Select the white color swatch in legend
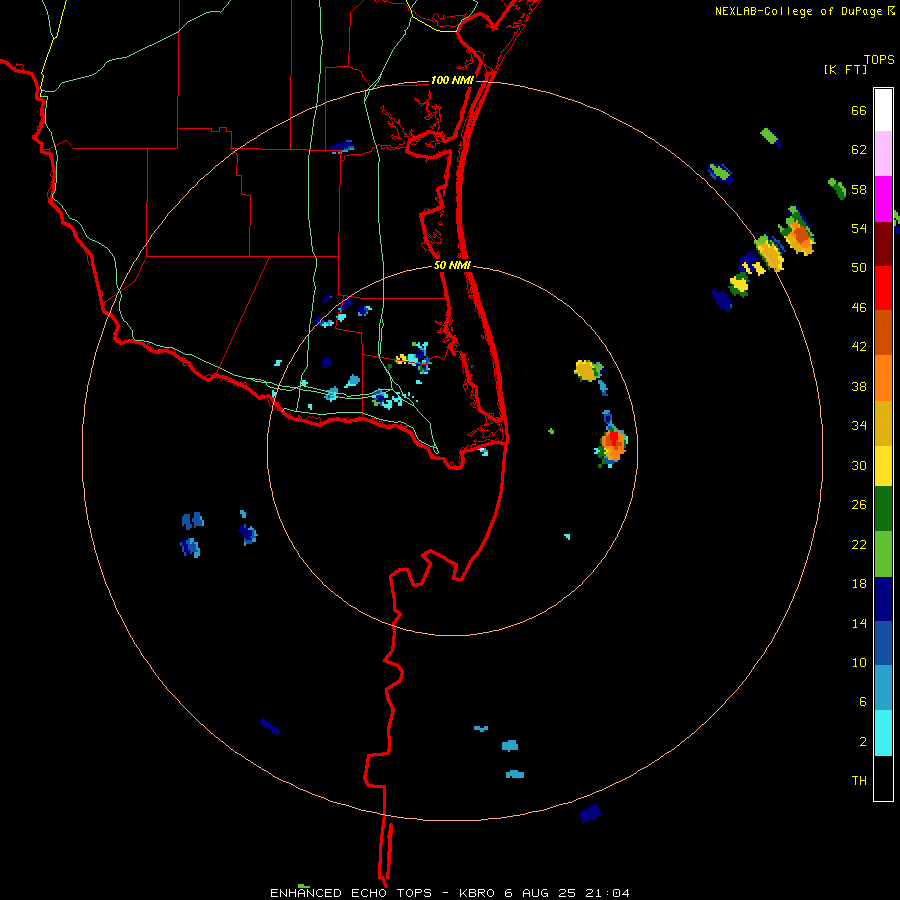Image resolution: width=900 pixels, height=900 pixels. [x=883, y=110]
